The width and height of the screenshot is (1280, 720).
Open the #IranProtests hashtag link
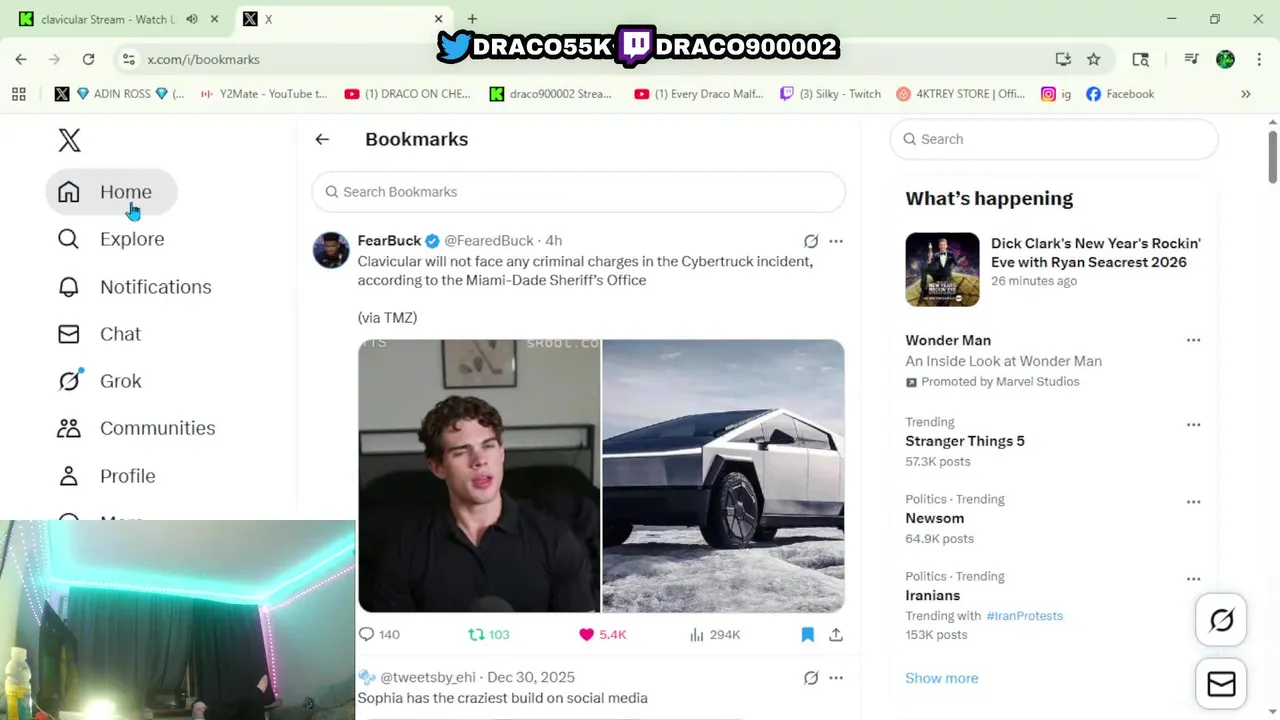1024,616
